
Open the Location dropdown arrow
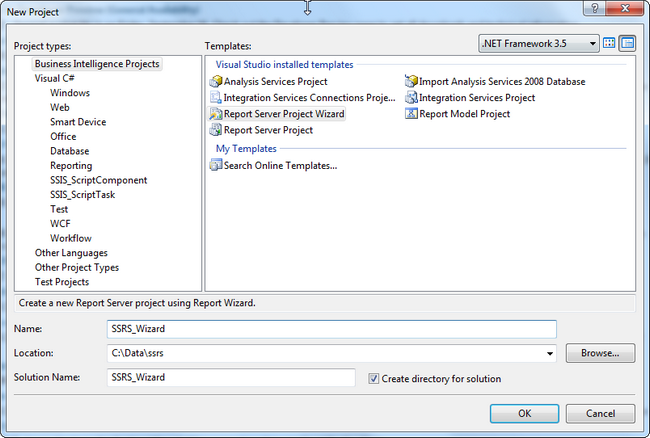550,353
